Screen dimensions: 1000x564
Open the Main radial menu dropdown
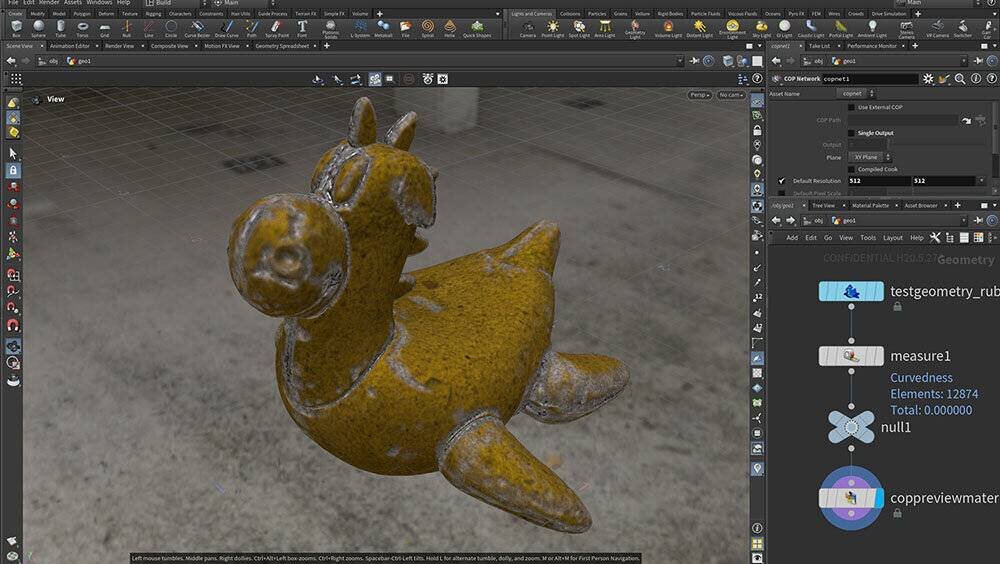point(242,3)
